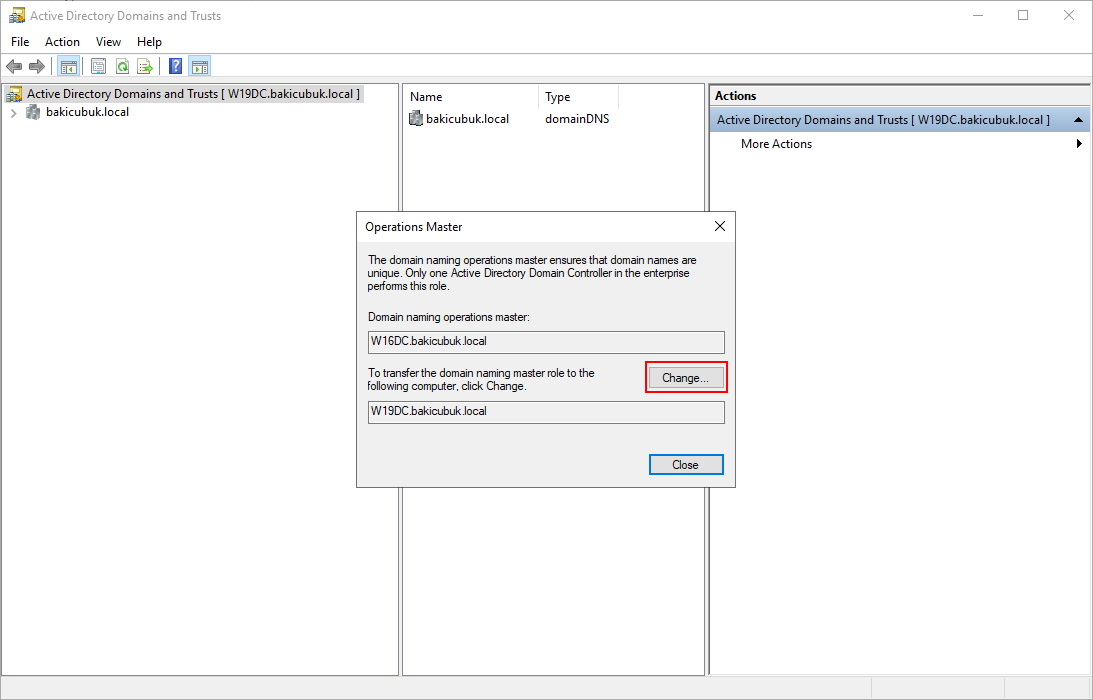Viewport: 1093px width, 700px height.
Task: Click bakicubuk.local domain icon in list pane
Action: [x=415, y=119]
